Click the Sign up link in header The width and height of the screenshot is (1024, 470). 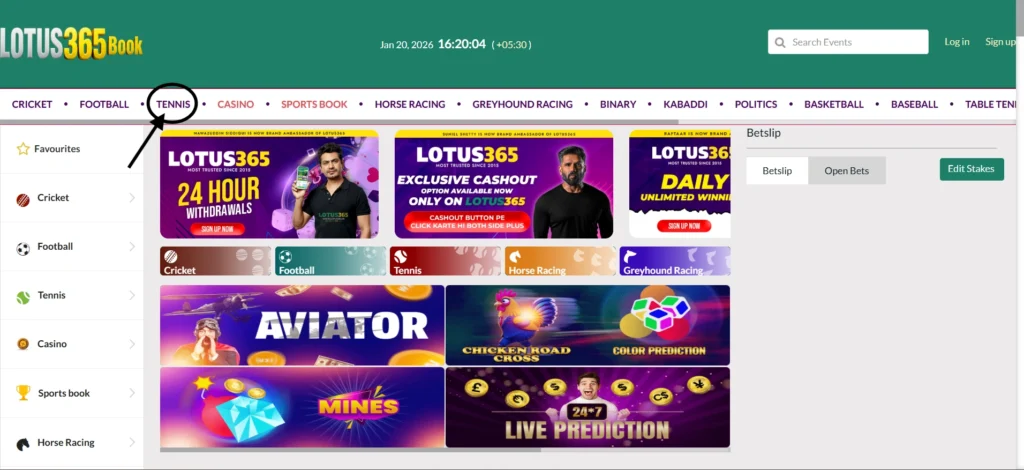(x=1000, y=42)
